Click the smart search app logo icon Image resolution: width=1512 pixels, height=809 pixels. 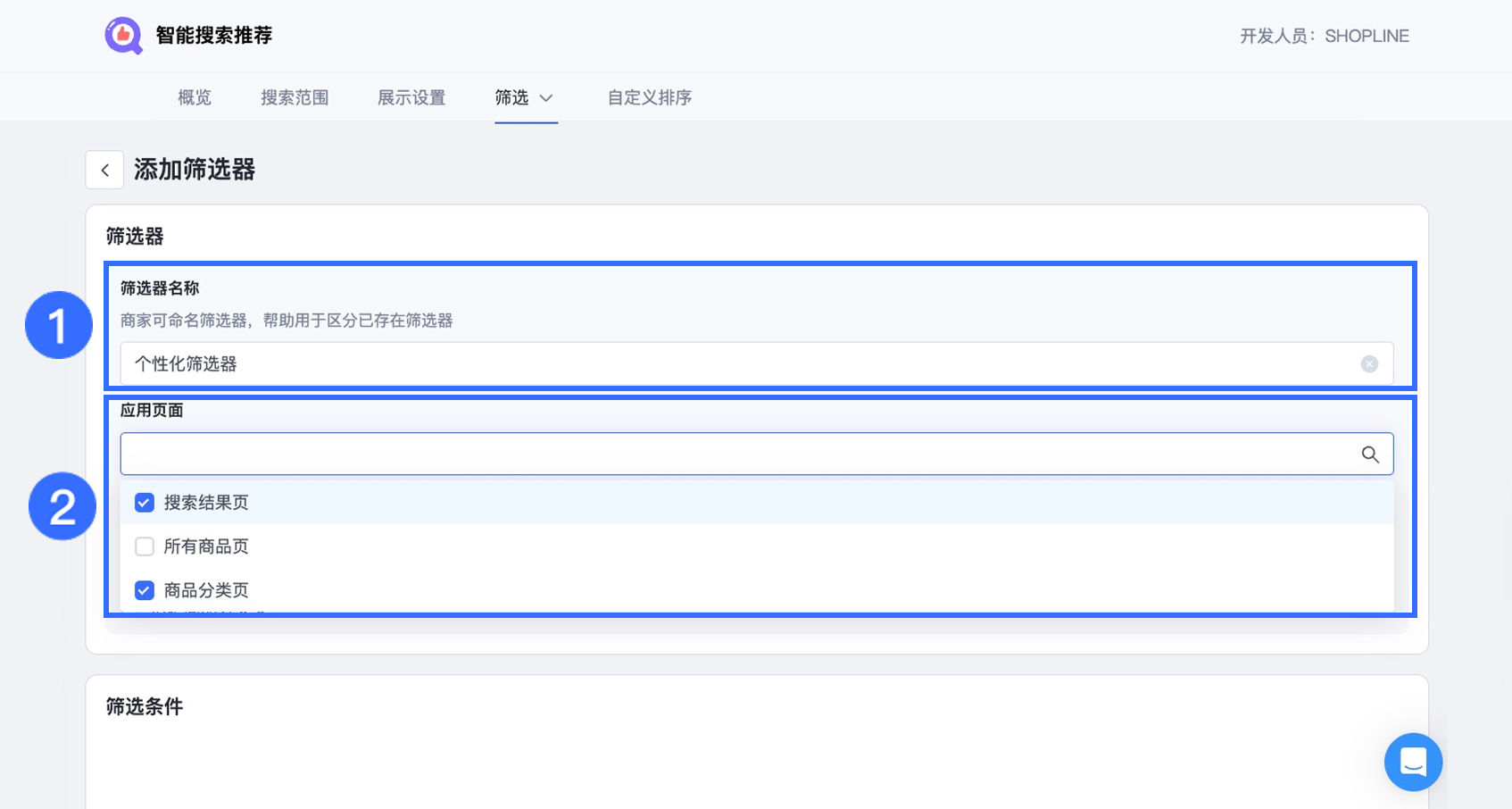(x=123, y=36)
